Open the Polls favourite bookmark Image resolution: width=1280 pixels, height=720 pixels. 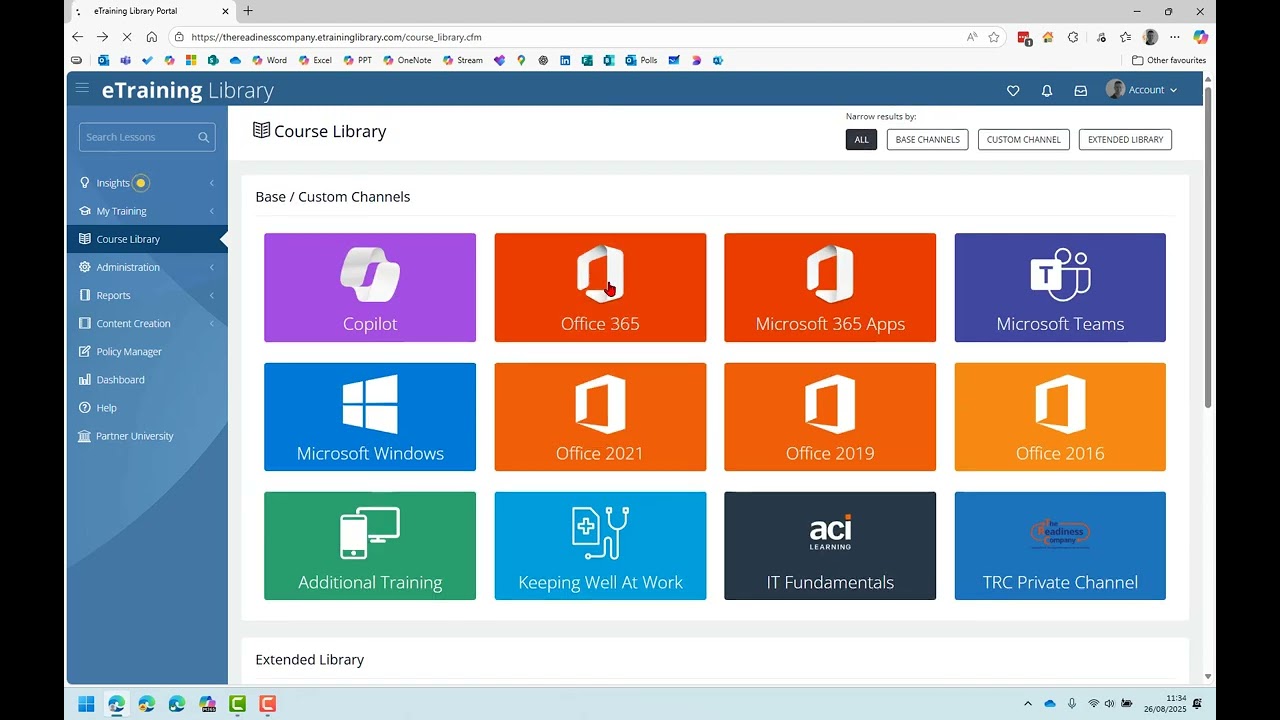click(x=641, y=60)
